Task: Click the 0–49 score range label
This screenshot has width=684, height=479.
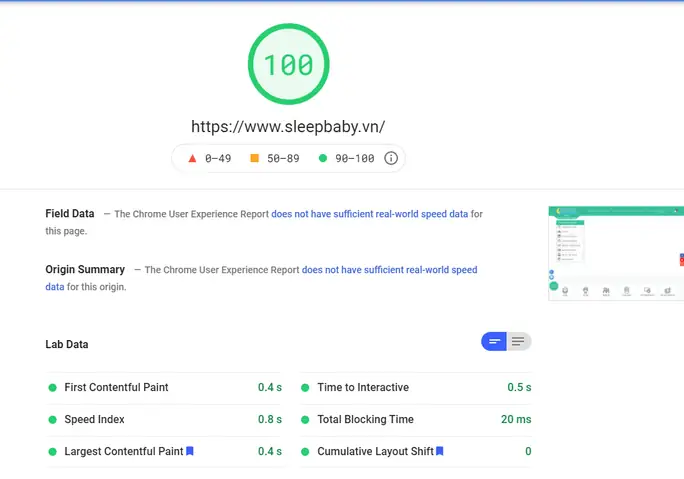Action: tap(218, 158)
